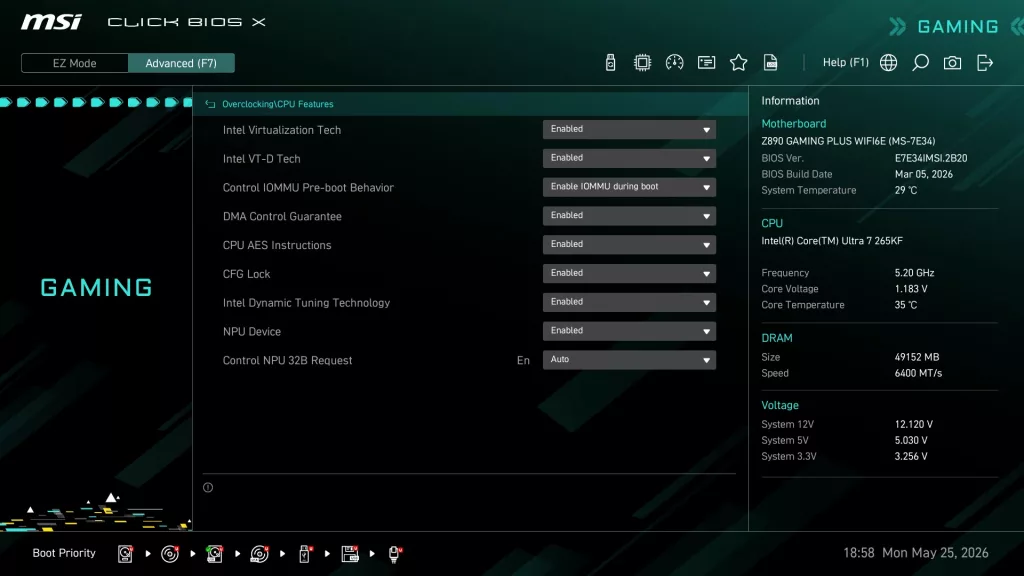1024x576 pixels.
Task: Expand Intel Dynamic Tuning Technology dropdown
Action: [x=629, y=302]
